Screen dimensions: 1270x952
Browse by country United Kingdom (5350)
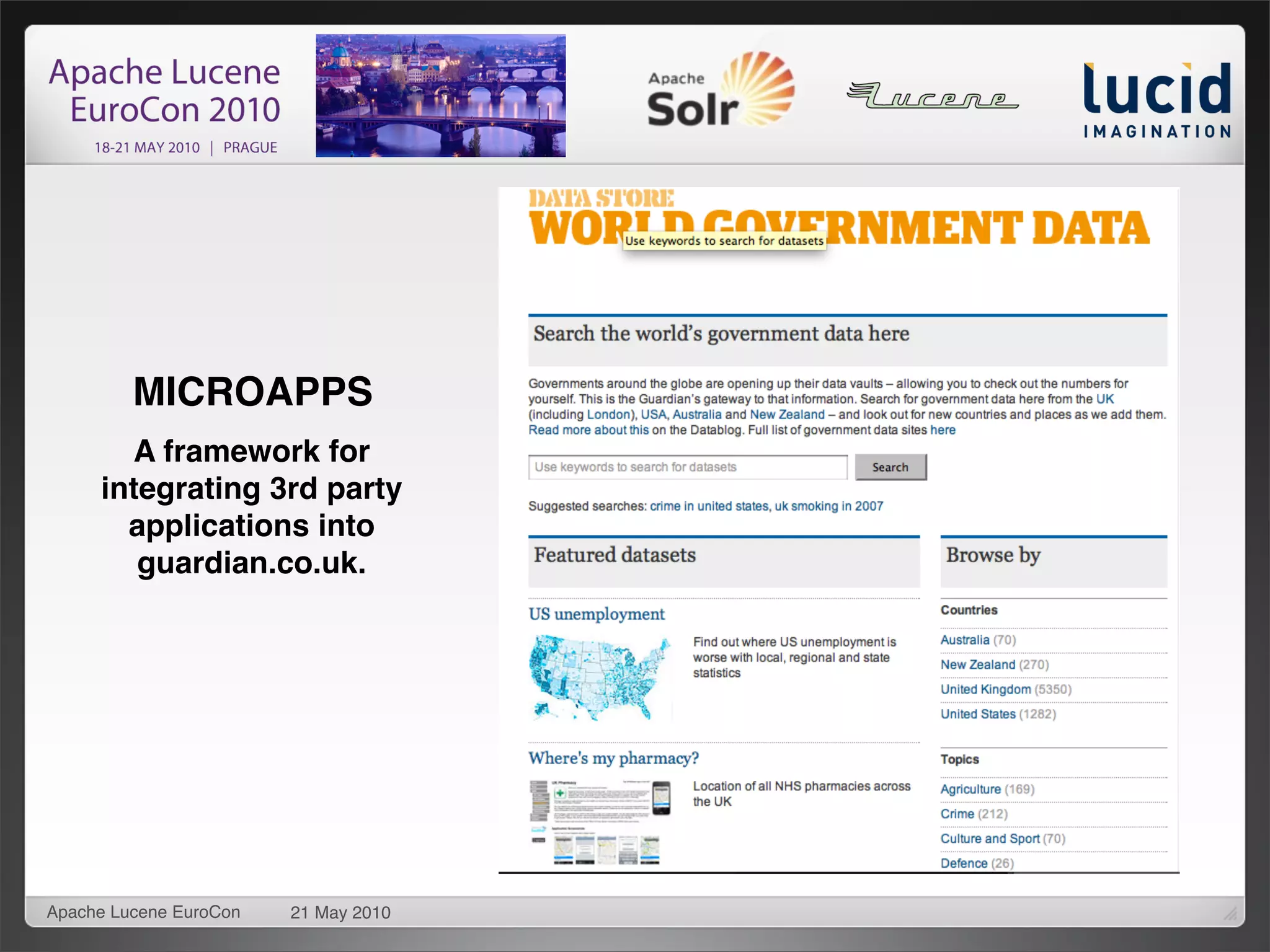click(x=1006, y=690)
